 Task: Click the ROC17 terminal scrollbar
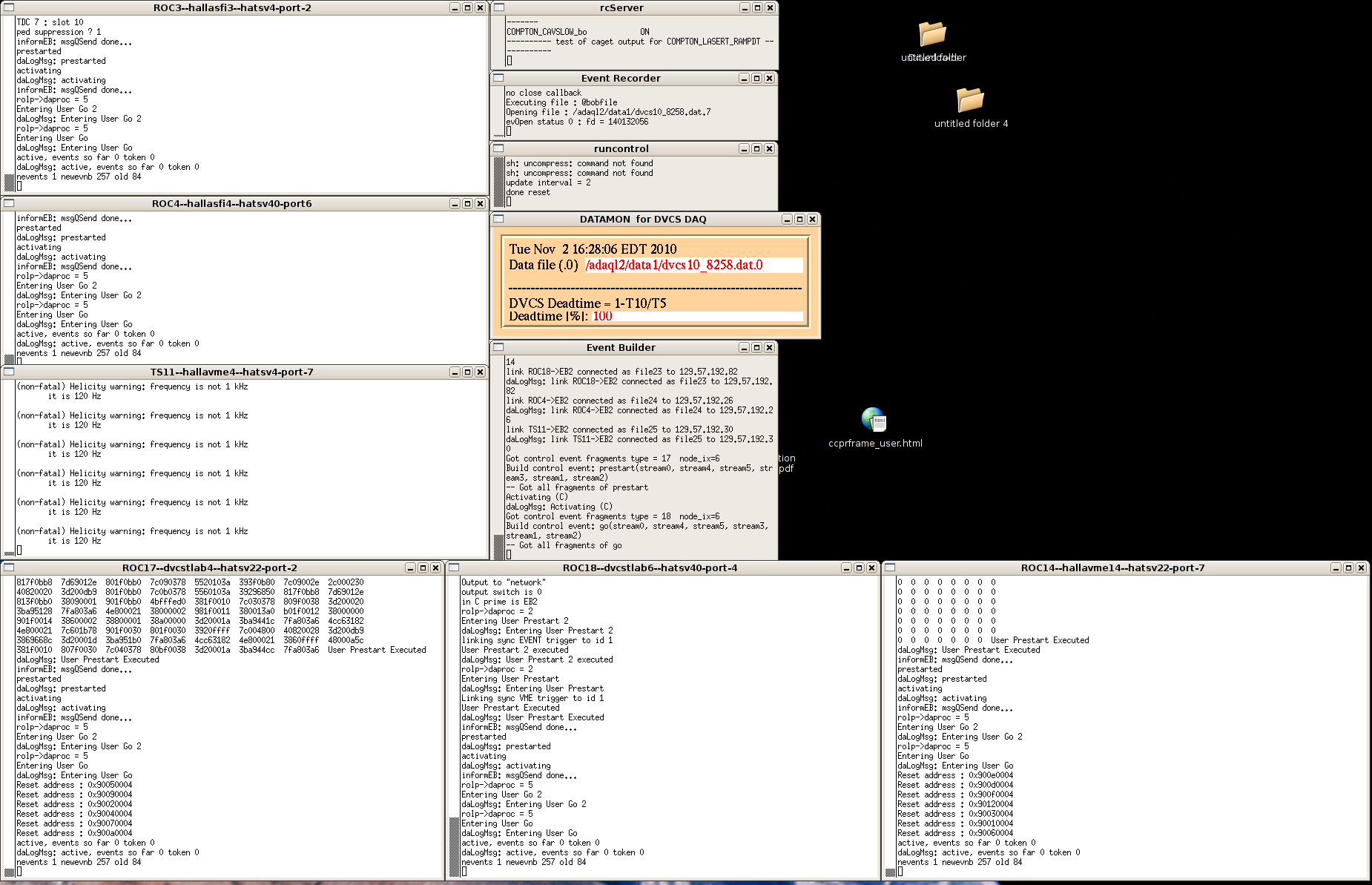pyautogui.click(x=9, y=727)
